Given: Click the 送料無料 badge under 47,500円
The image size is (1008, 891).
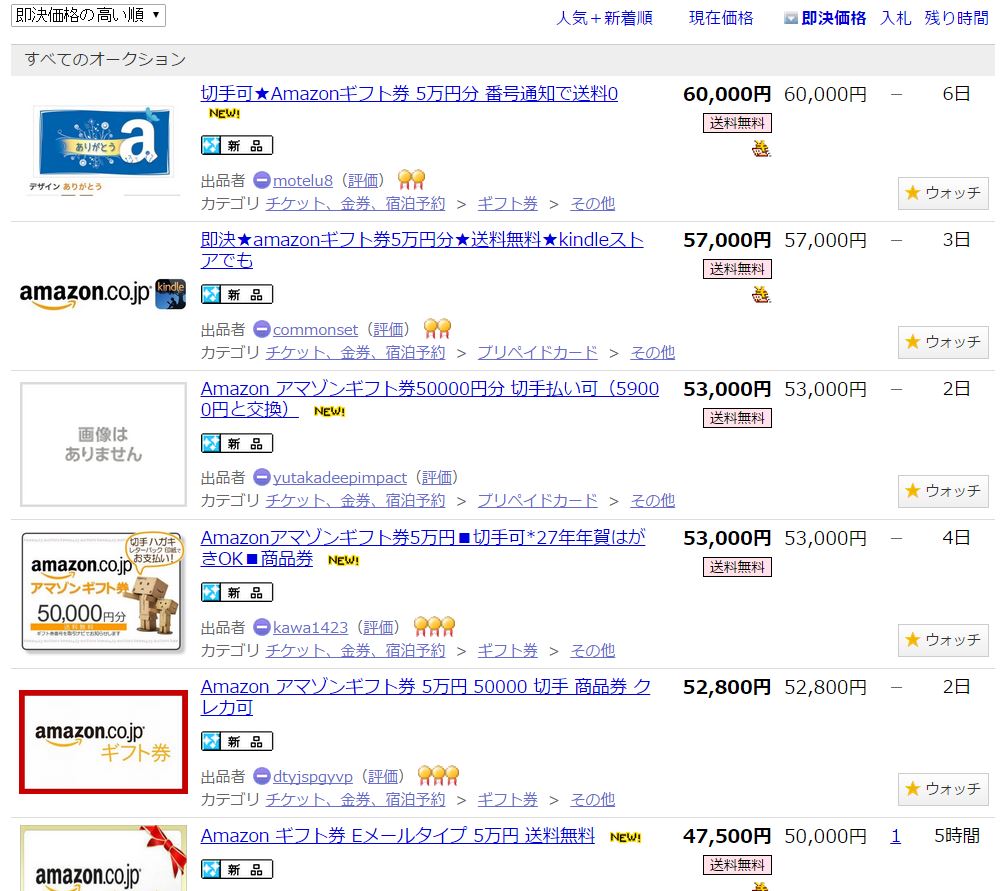Looking at the screenshot, I should click(737, 865).
